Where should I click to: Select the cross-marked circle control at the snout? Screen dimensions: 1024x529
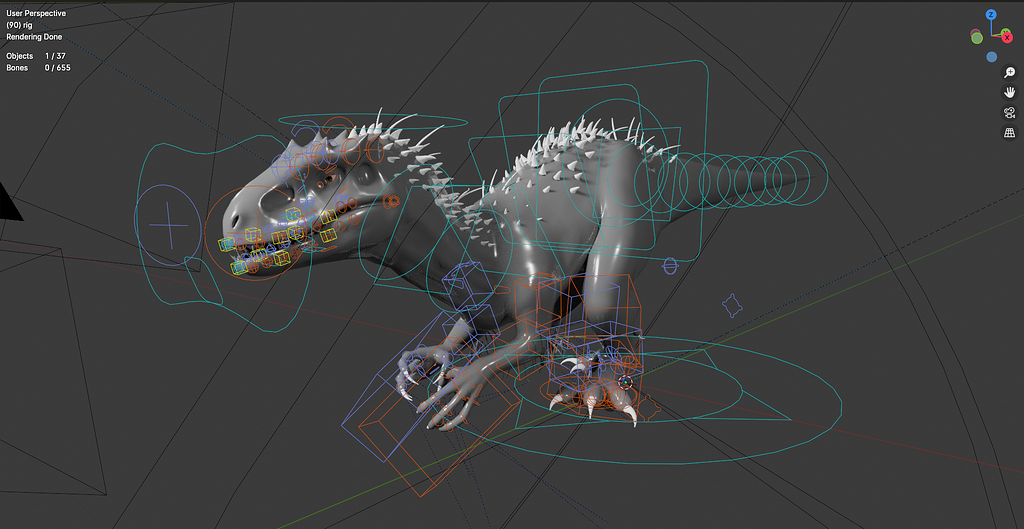click(168, 225)
